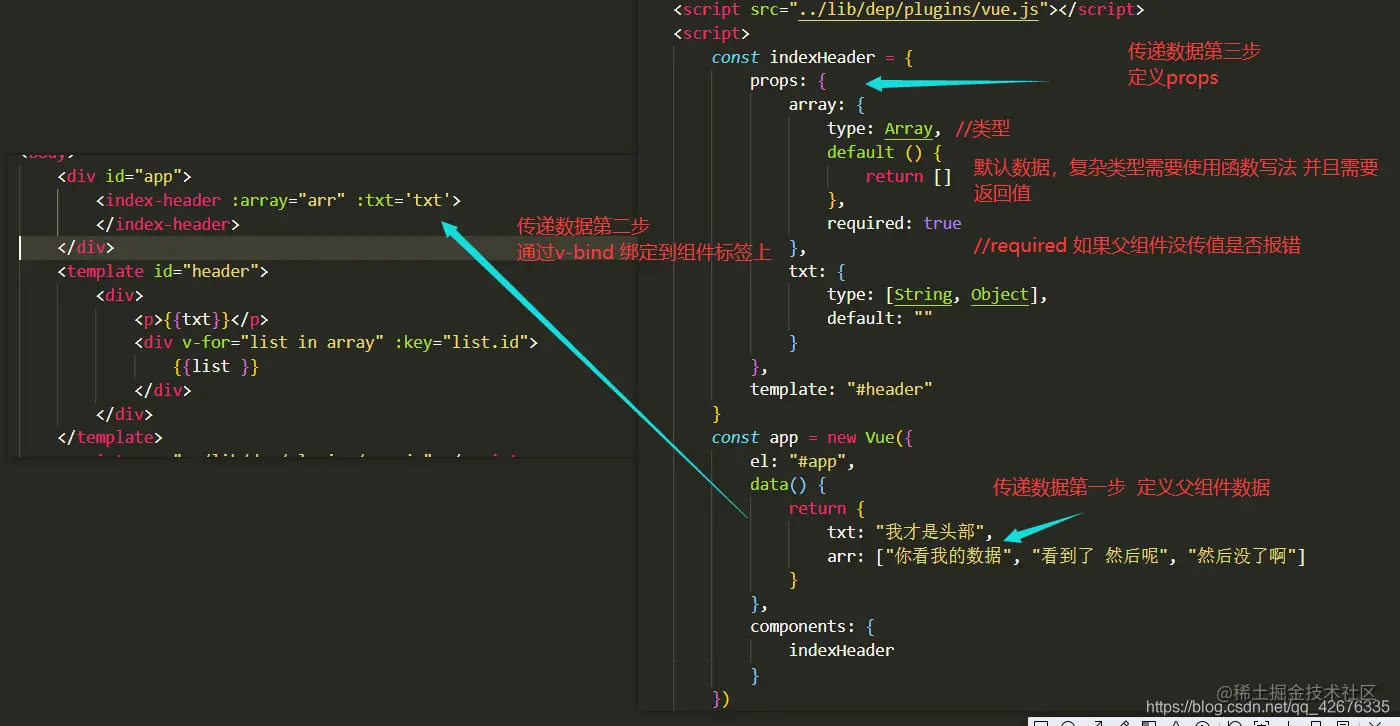The width and height of the screenshot is (1400, 726).
Task: Click the 'return []' statement
Action: [x=909, y=176]
